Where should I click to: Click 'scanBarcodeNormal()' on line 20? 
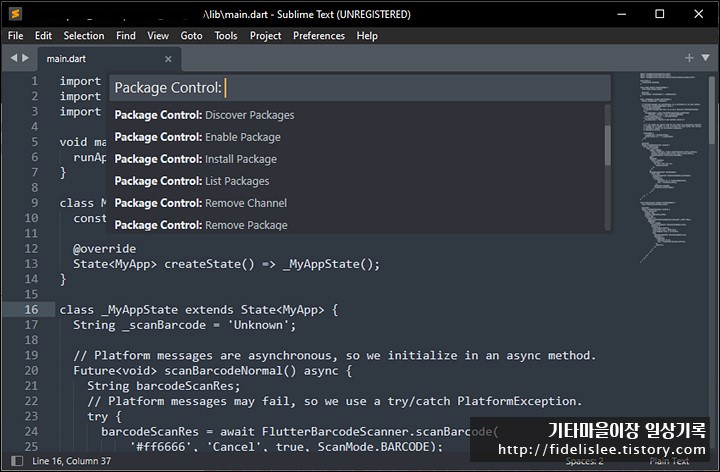point(230,371)
